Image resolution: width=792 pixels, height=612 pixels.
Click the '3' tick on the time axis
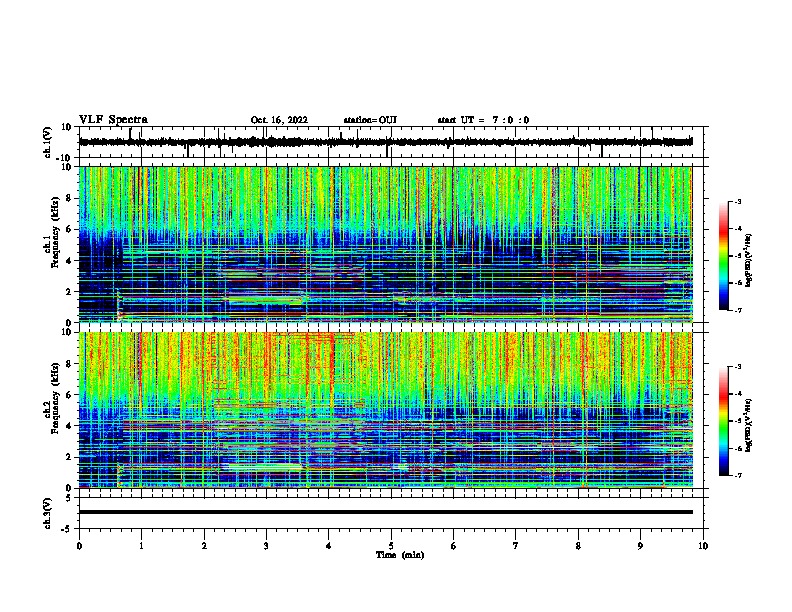(266, 546)
